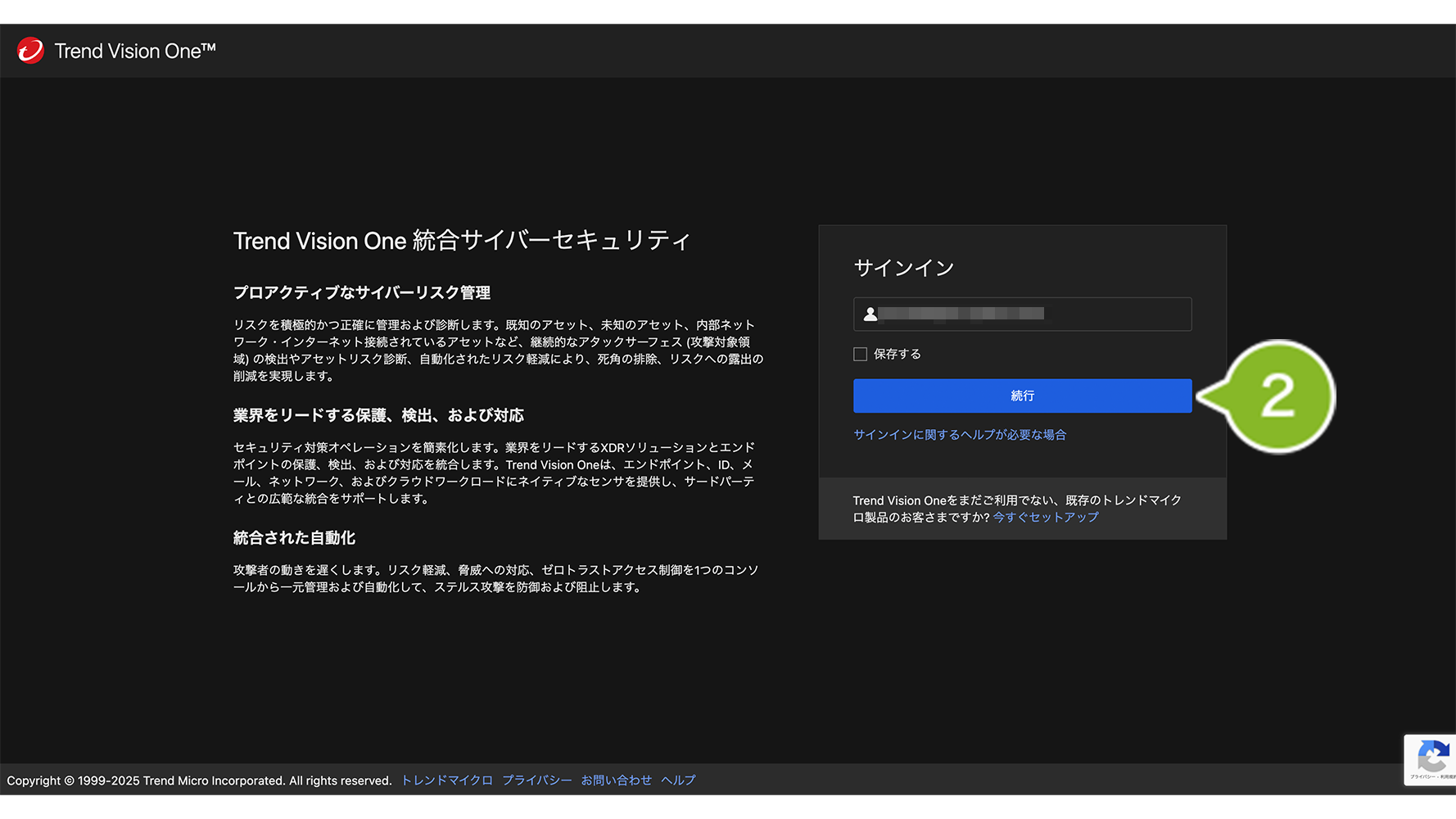1456x819 pixels.
Task: Open the トレンドマイクロ footer link
Action: coord(446,781)
